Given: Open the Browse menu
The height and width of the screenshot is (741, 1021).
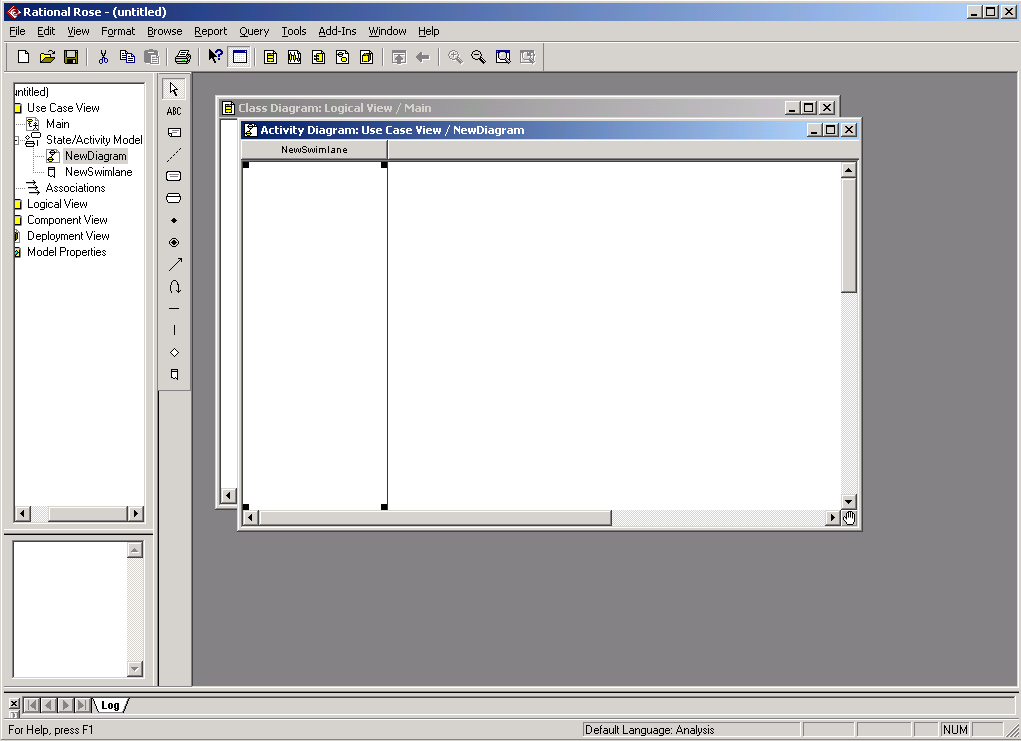Looking at the screenshot, I should [164, 31].
